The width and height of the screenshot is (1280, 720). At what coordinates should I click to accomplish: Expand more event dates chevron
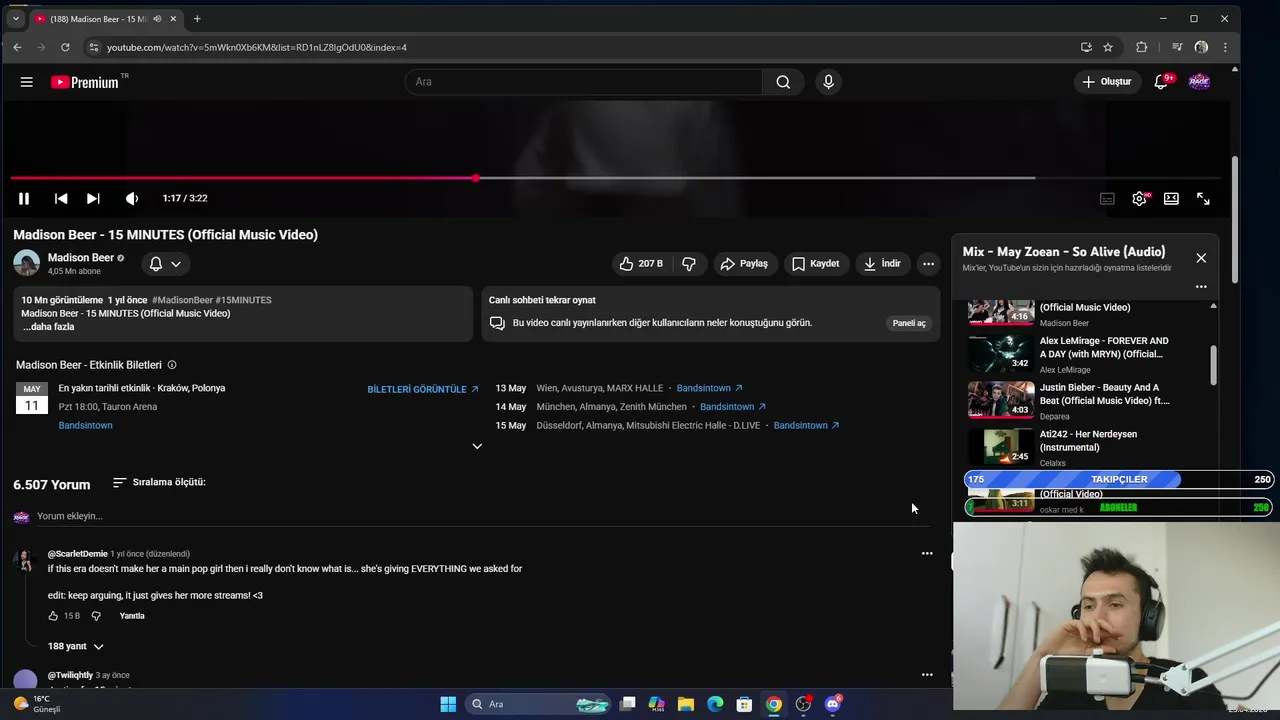pos(477,446)
